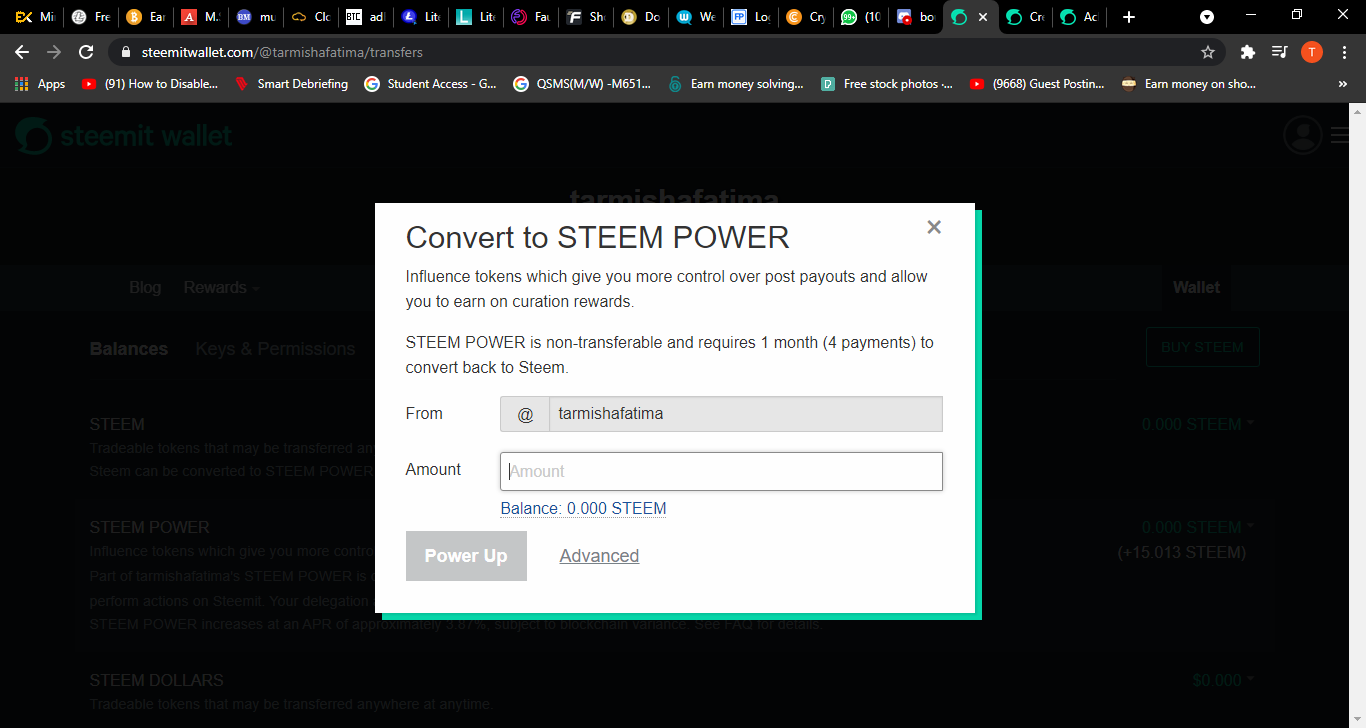Click the BUY STEEM button
The height and width of the screenshot is (728, 1366).
(1202, 348)
